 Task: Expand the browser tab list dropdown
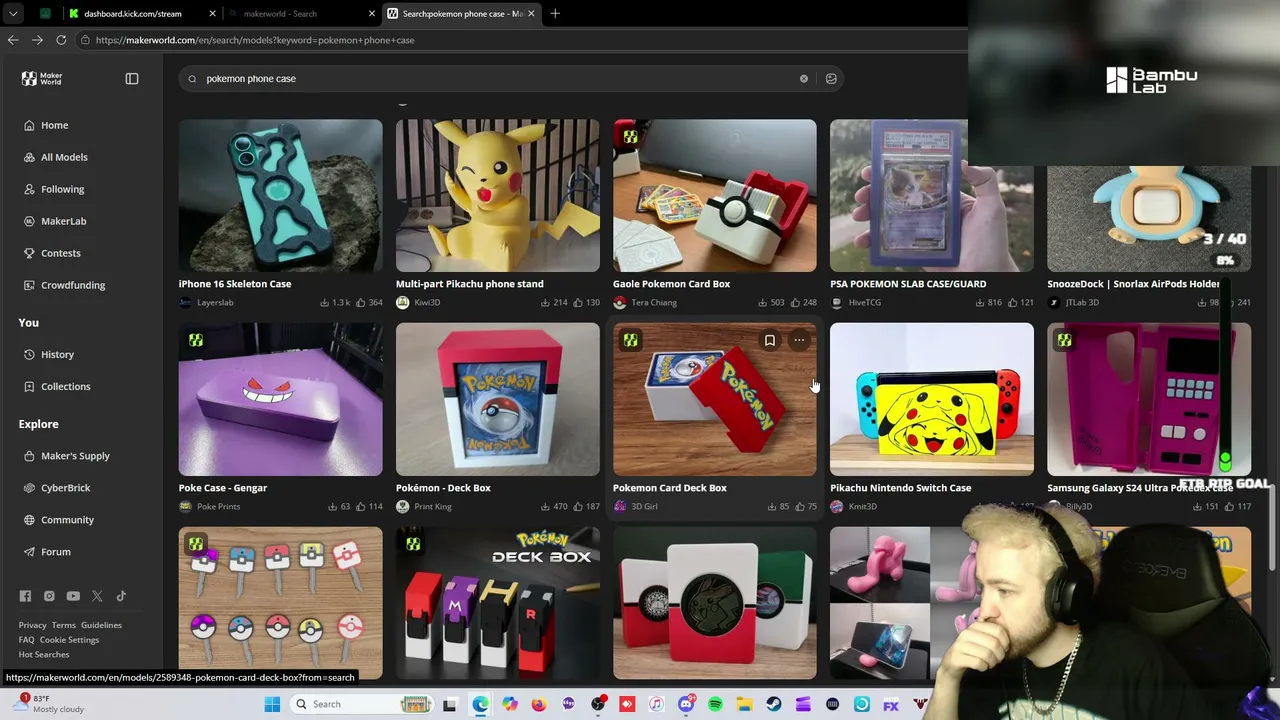(x=13, y=13)
